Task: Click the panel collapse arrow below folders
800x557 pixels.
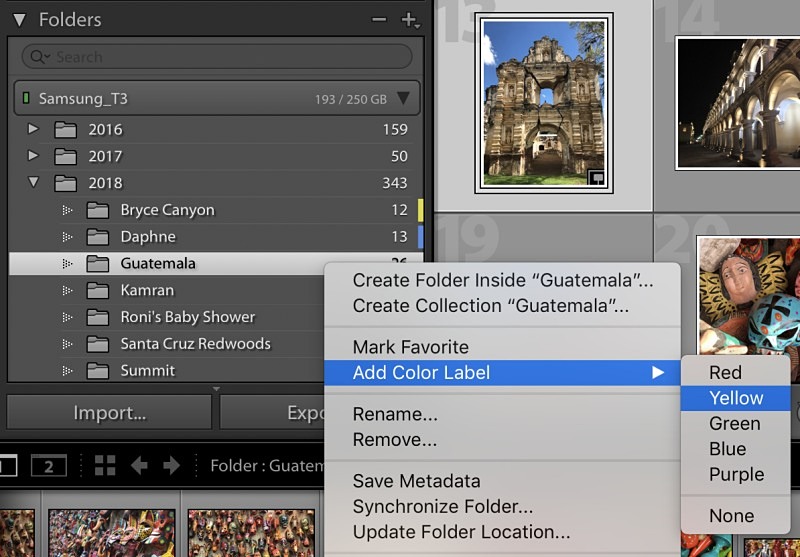Action: 216,389
